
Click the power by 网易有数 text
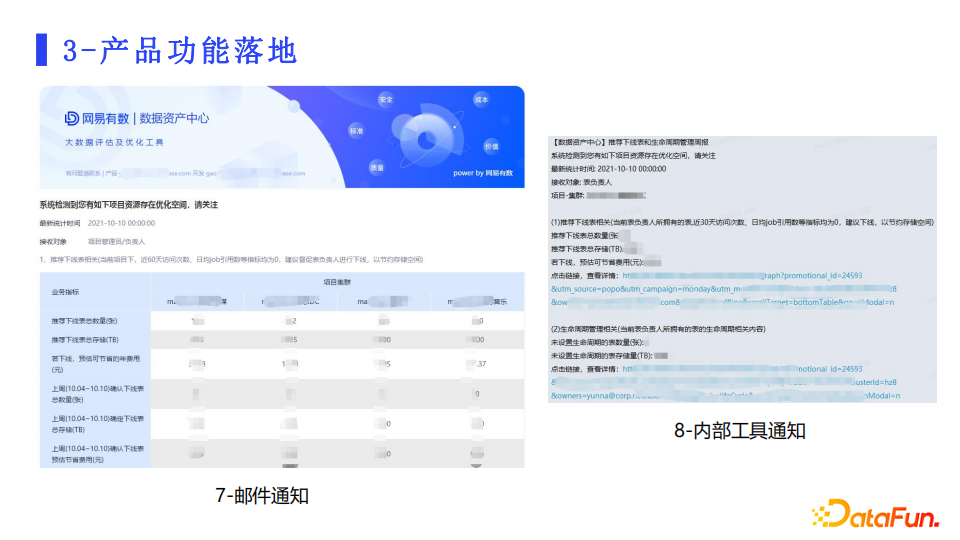point(482,173)
